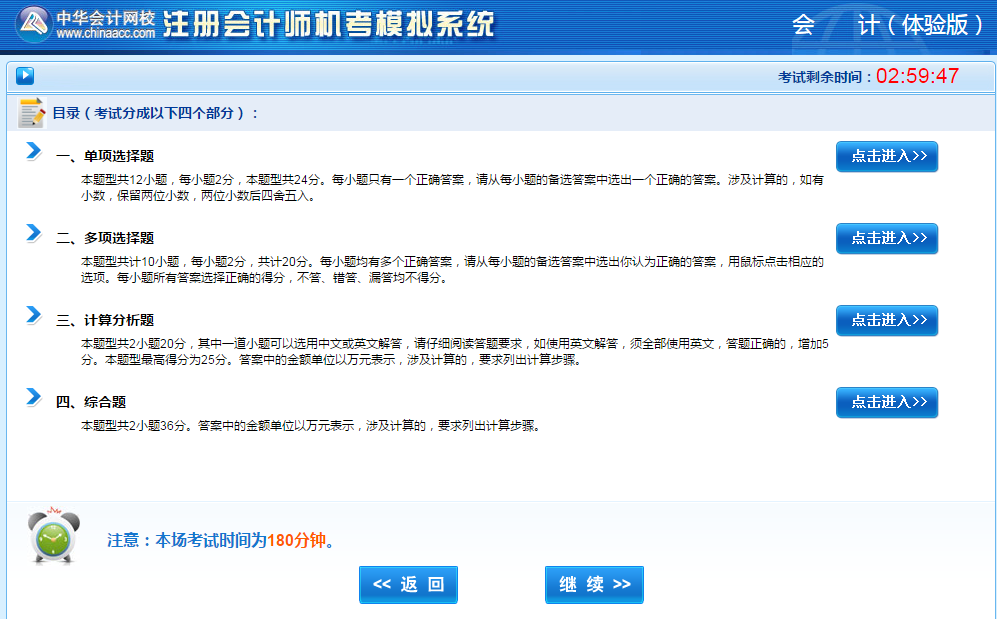Open the 综合题 section with 点击进入

(887, 402)
